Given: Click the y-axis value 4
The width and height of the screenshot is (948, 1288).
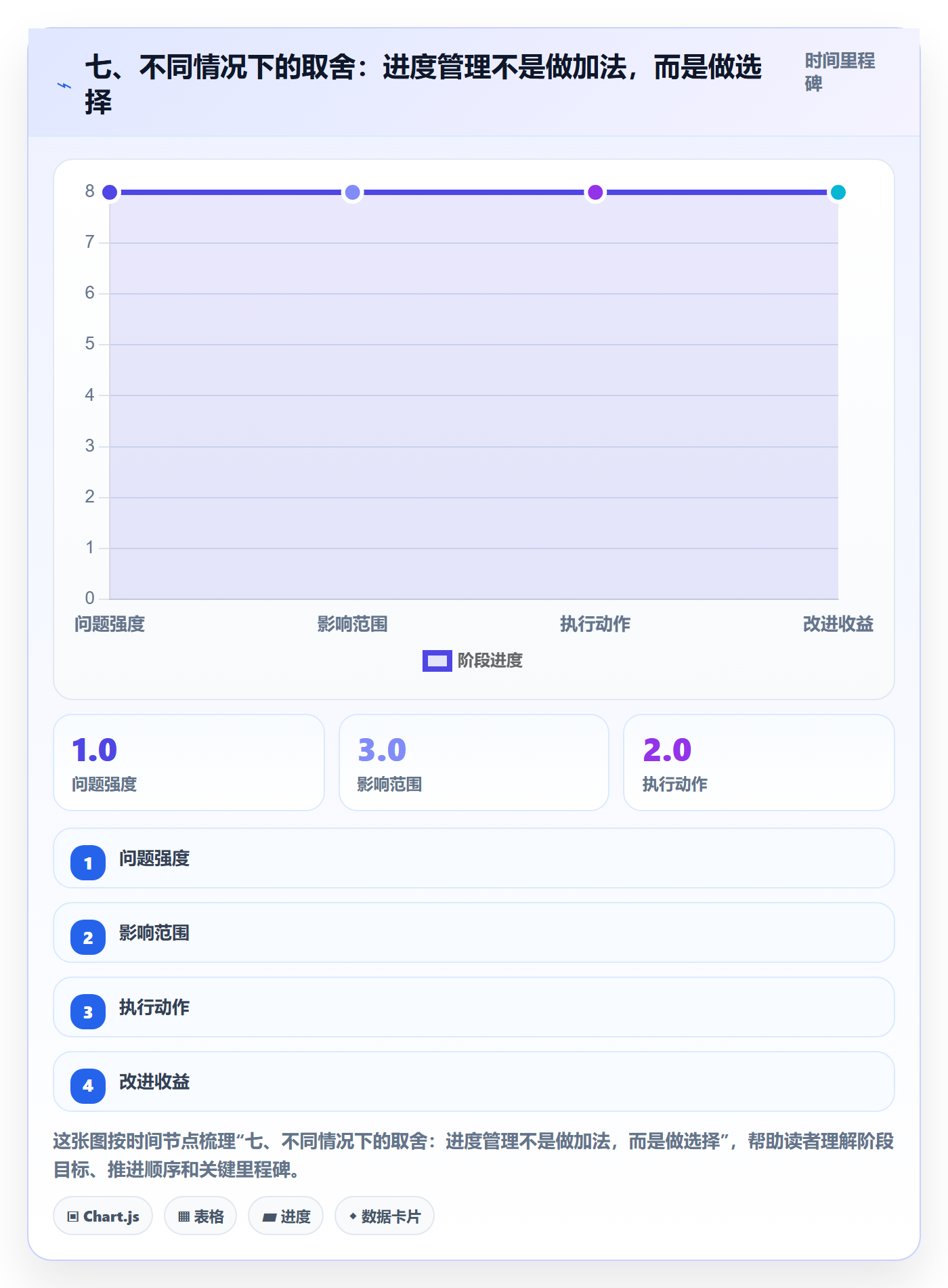Looking at the screenshot, I should click(89, 395).
